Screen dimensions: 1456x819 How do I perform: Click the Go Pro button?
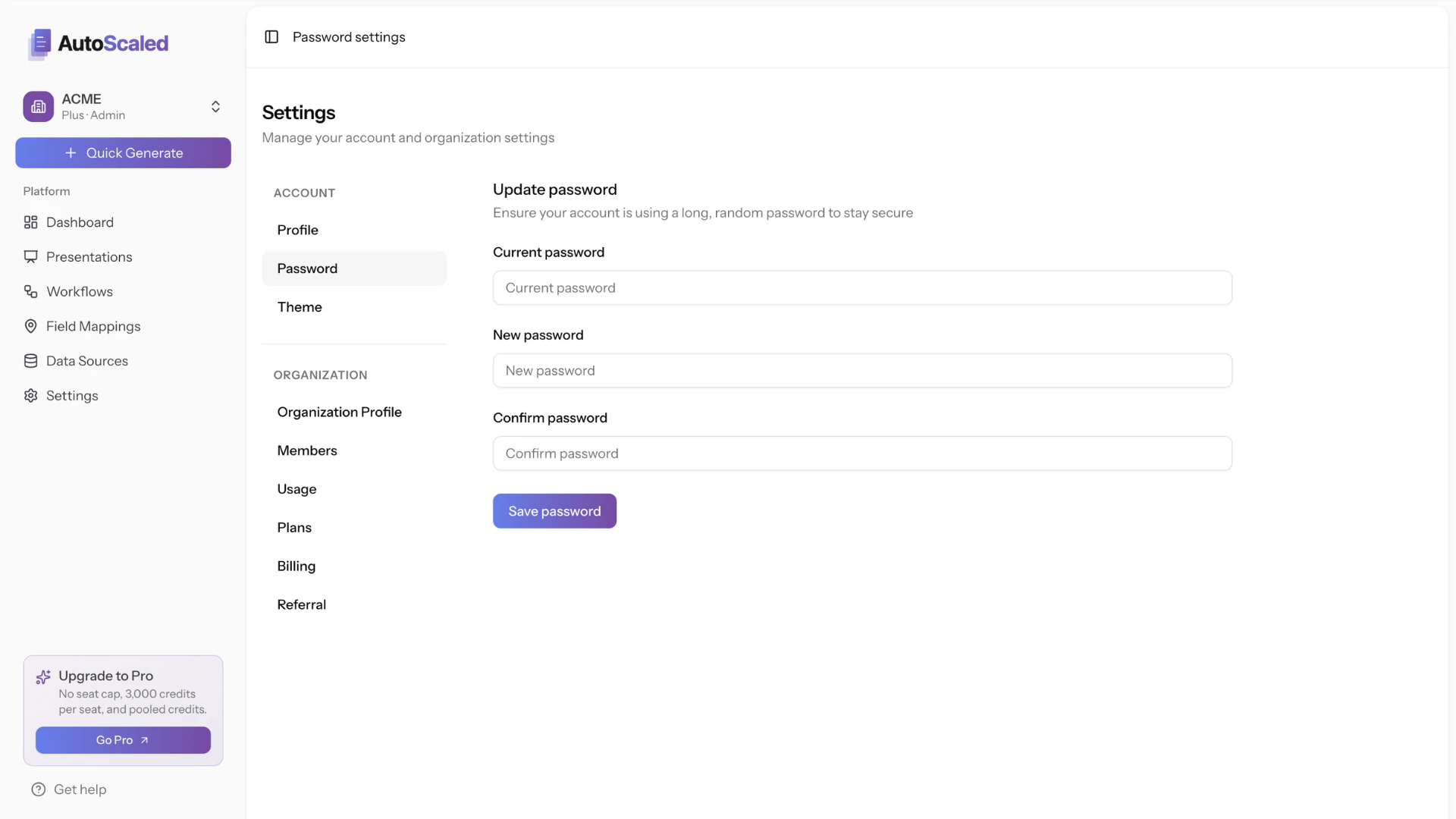(123, 739)
